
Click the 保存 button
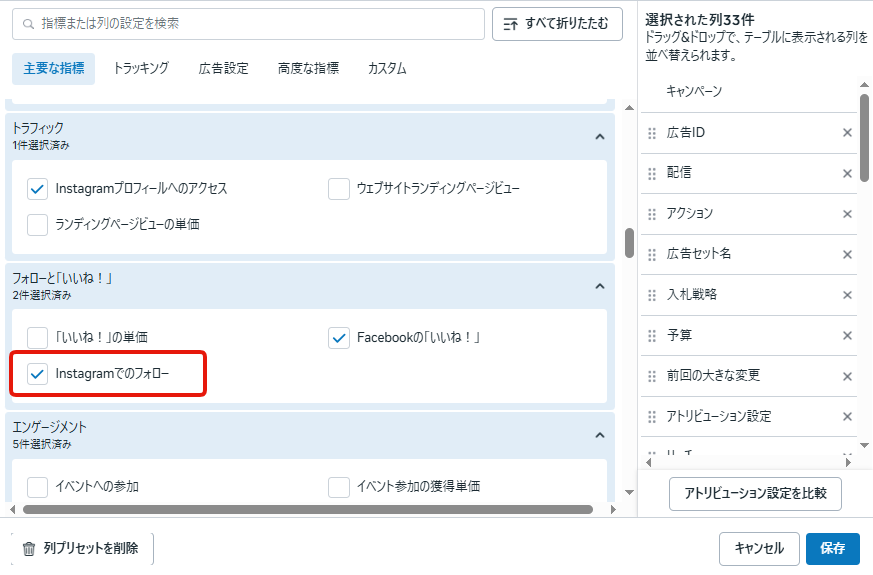(x=832, y=548)
